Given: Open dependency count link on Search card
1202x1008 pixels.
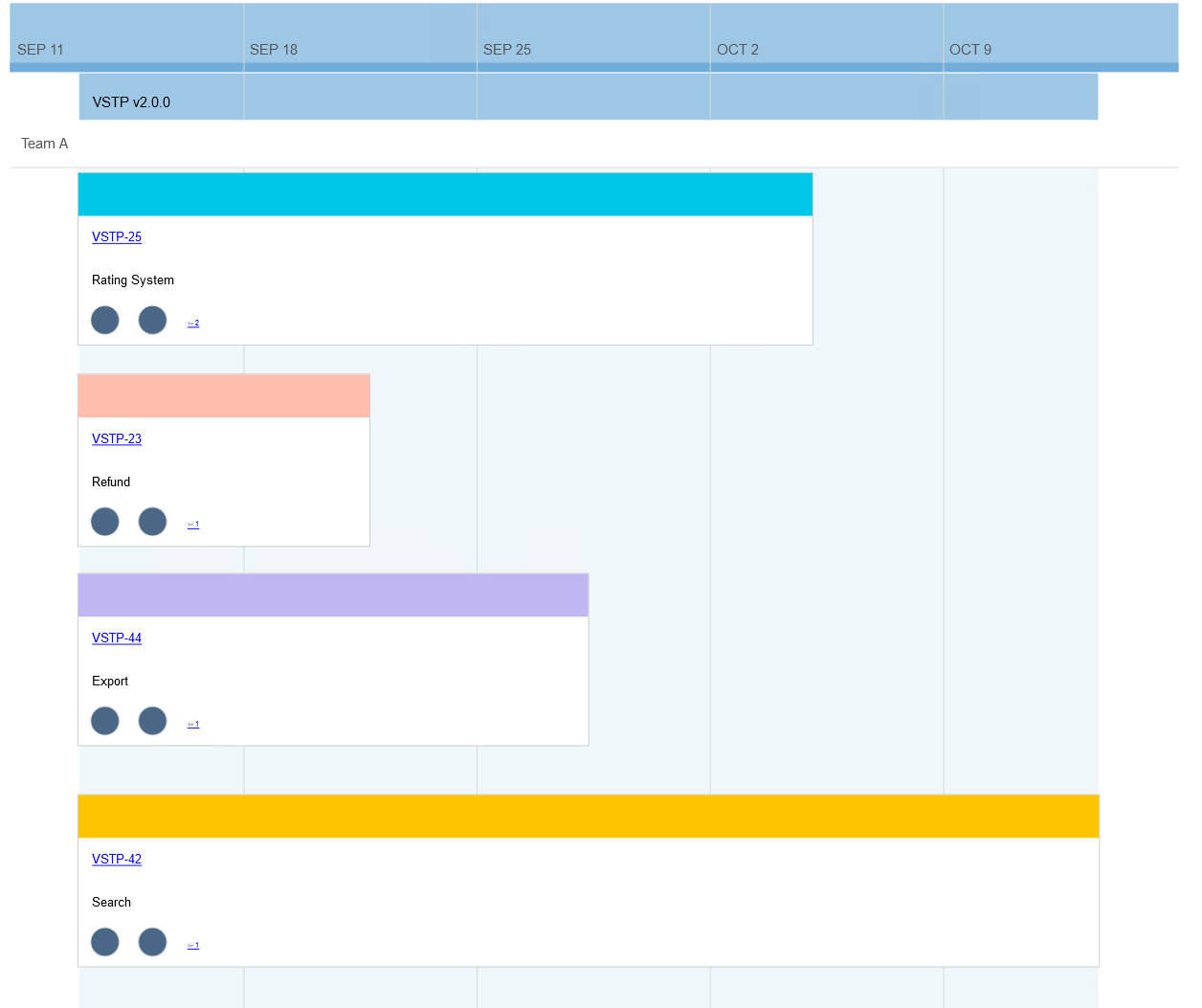Looking at the screenshot, I should pyautogui.click(x=193, y=946).
